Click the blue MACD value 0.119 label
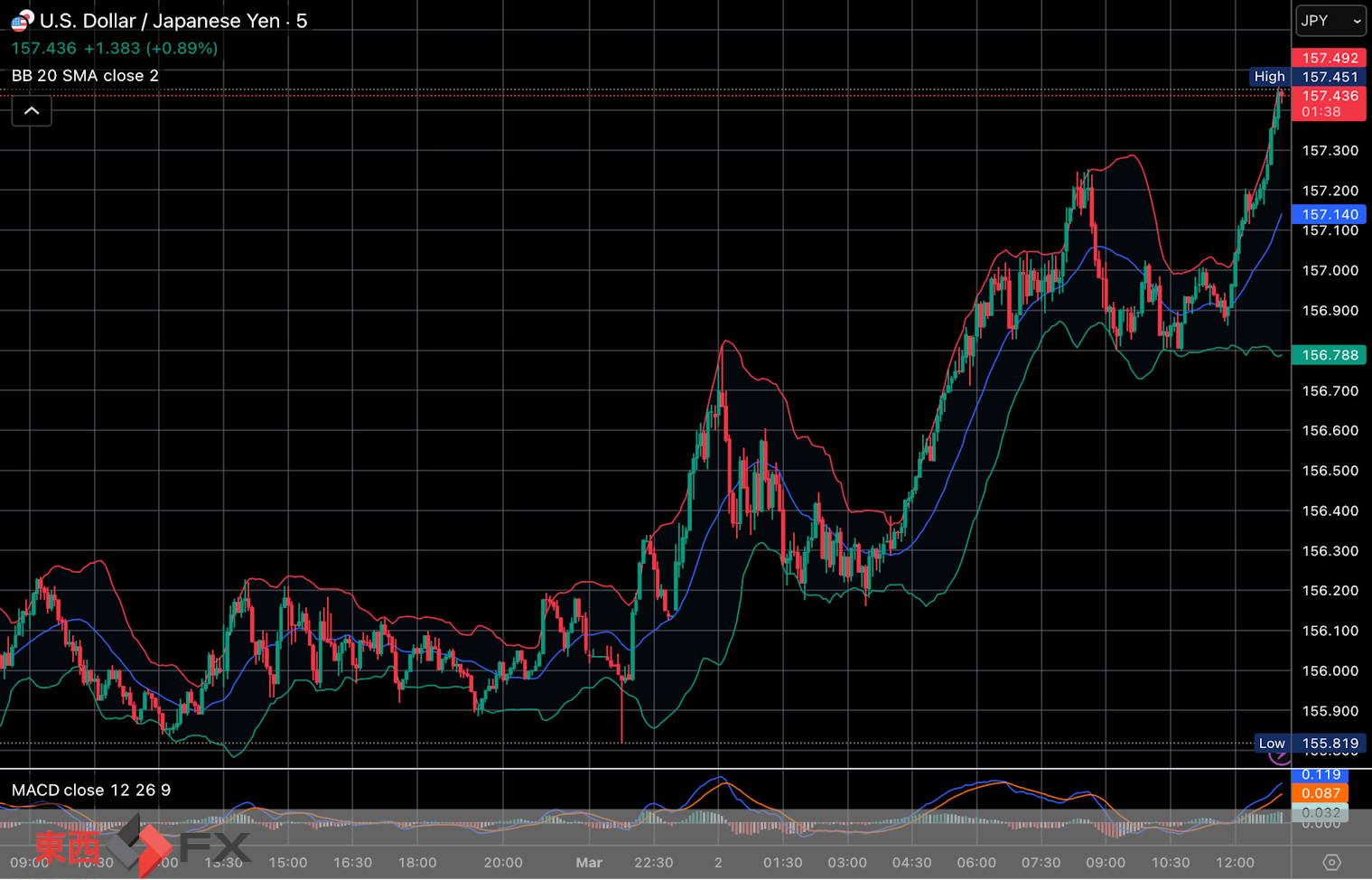The width and height of the screenshot is (1372, 880). [1320, 775]
